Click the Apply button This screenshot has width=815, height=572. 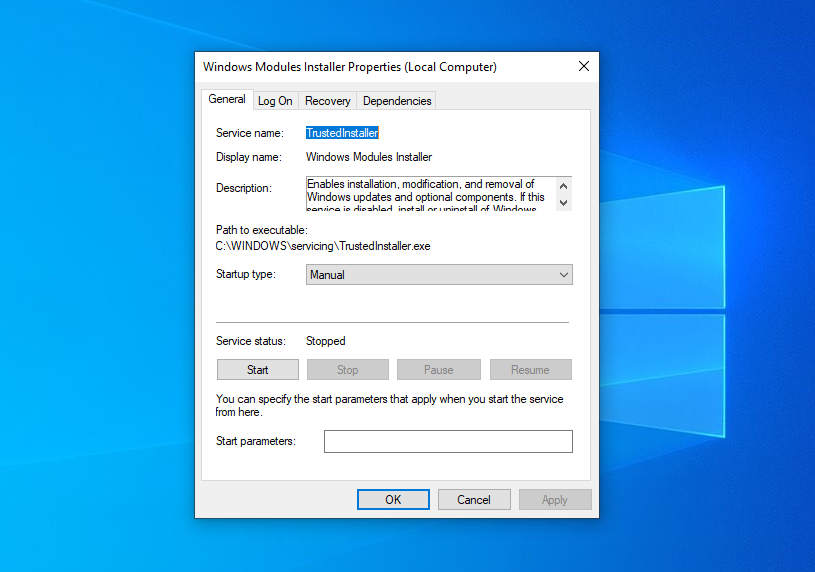554,500
